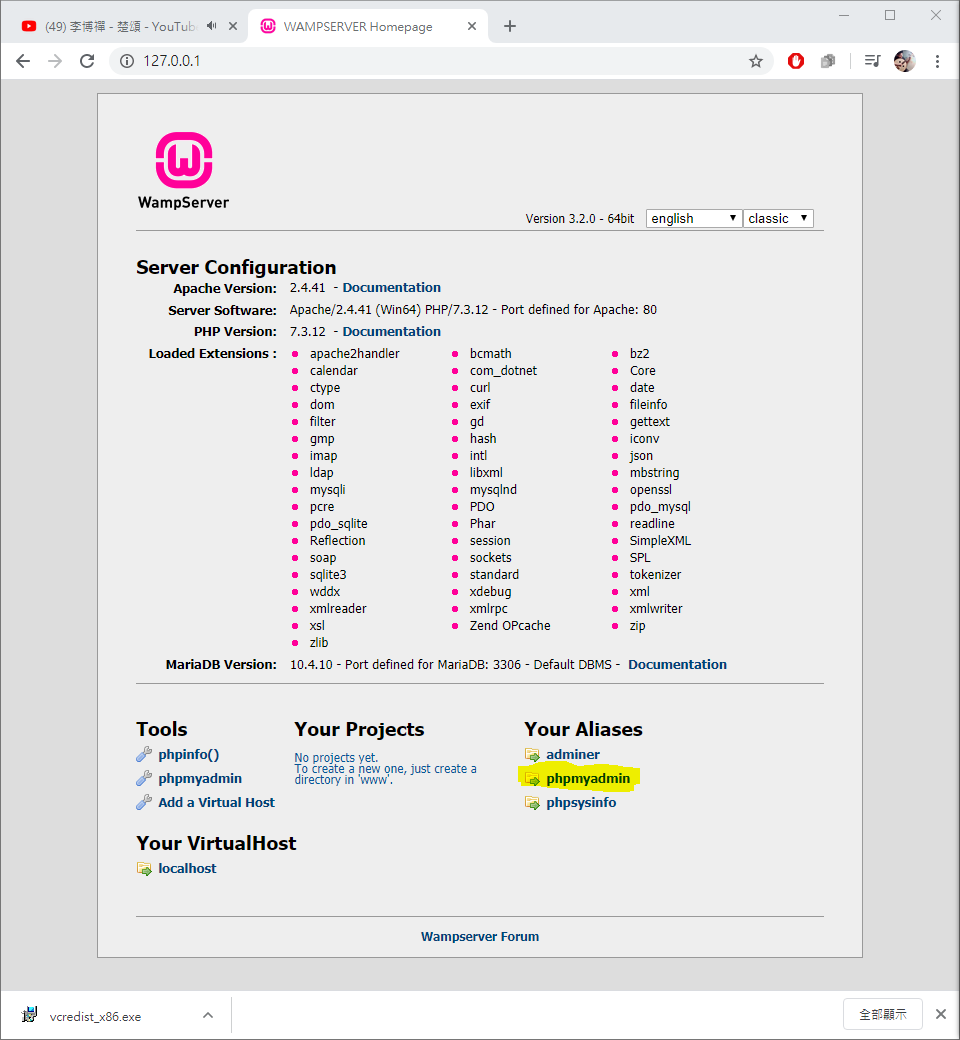Open the media control playlist icon
Viewport: 960px width, 1040px height.
872,61
